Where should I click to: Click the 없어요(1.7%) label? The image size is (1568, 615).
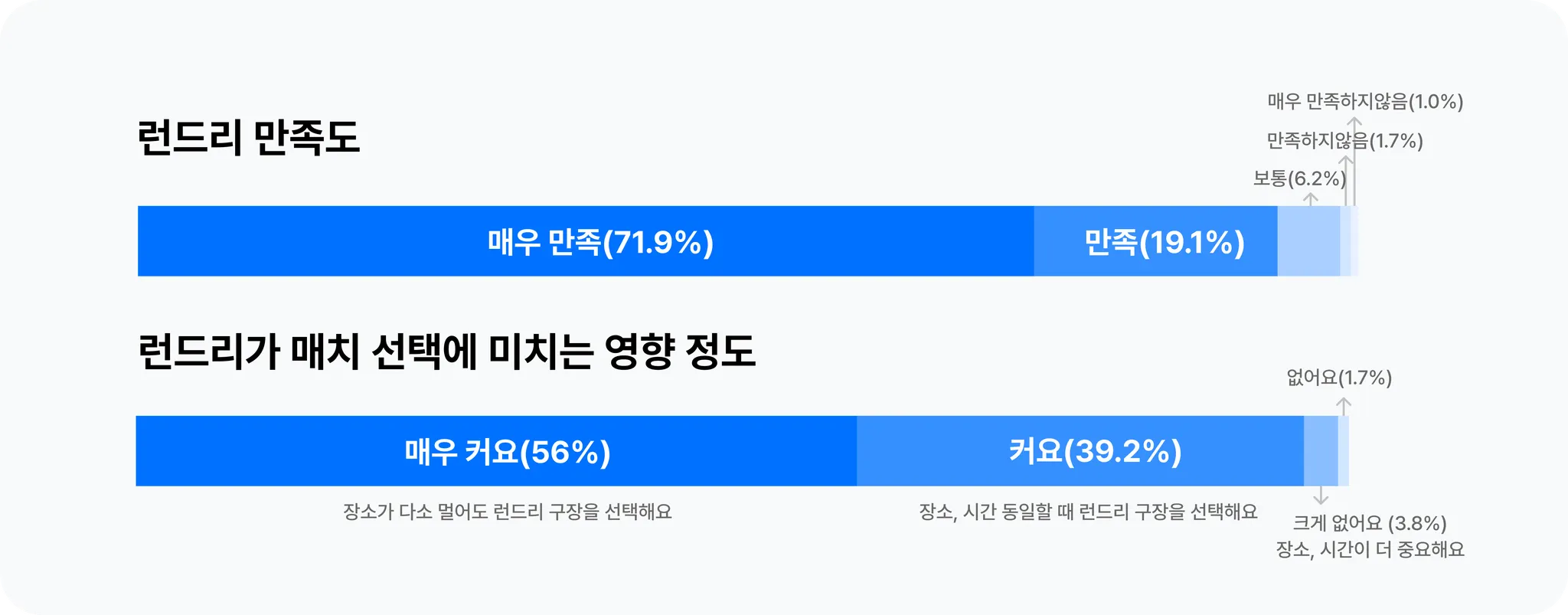point(1339,378)
